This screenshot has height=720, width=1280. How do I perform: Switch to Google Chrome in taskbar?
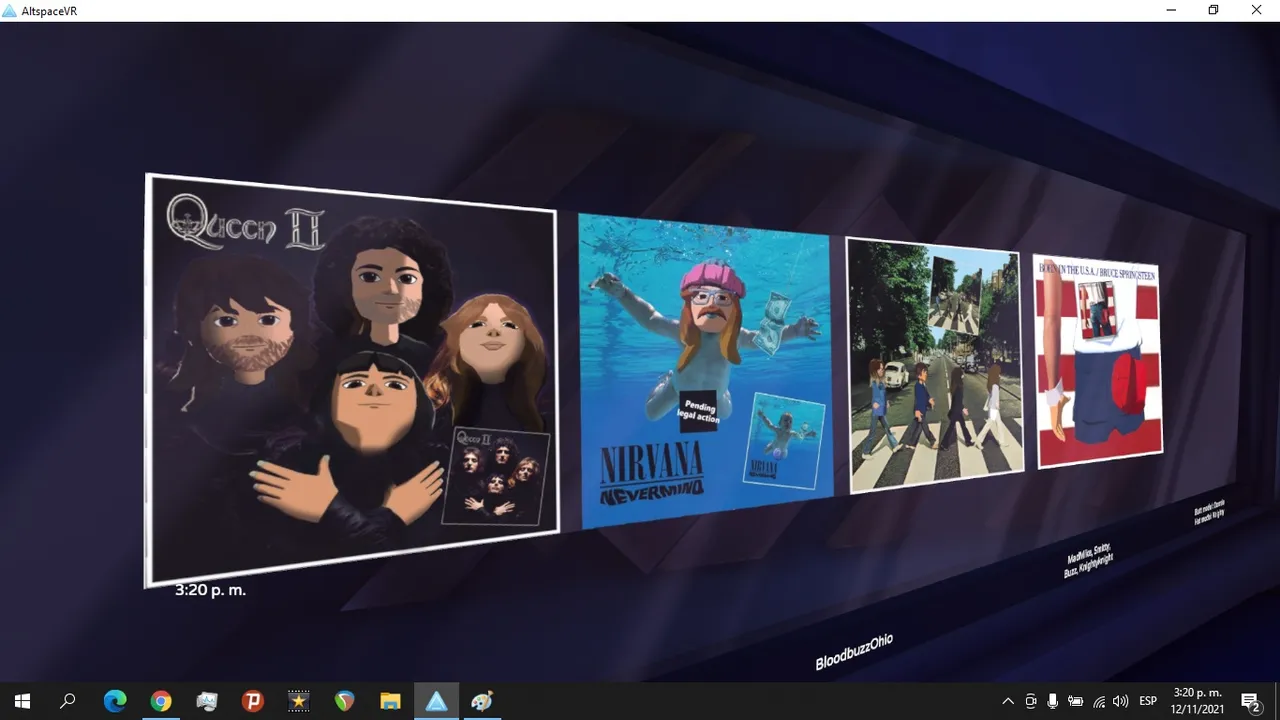pyautogui.click(x=161, y=701)
